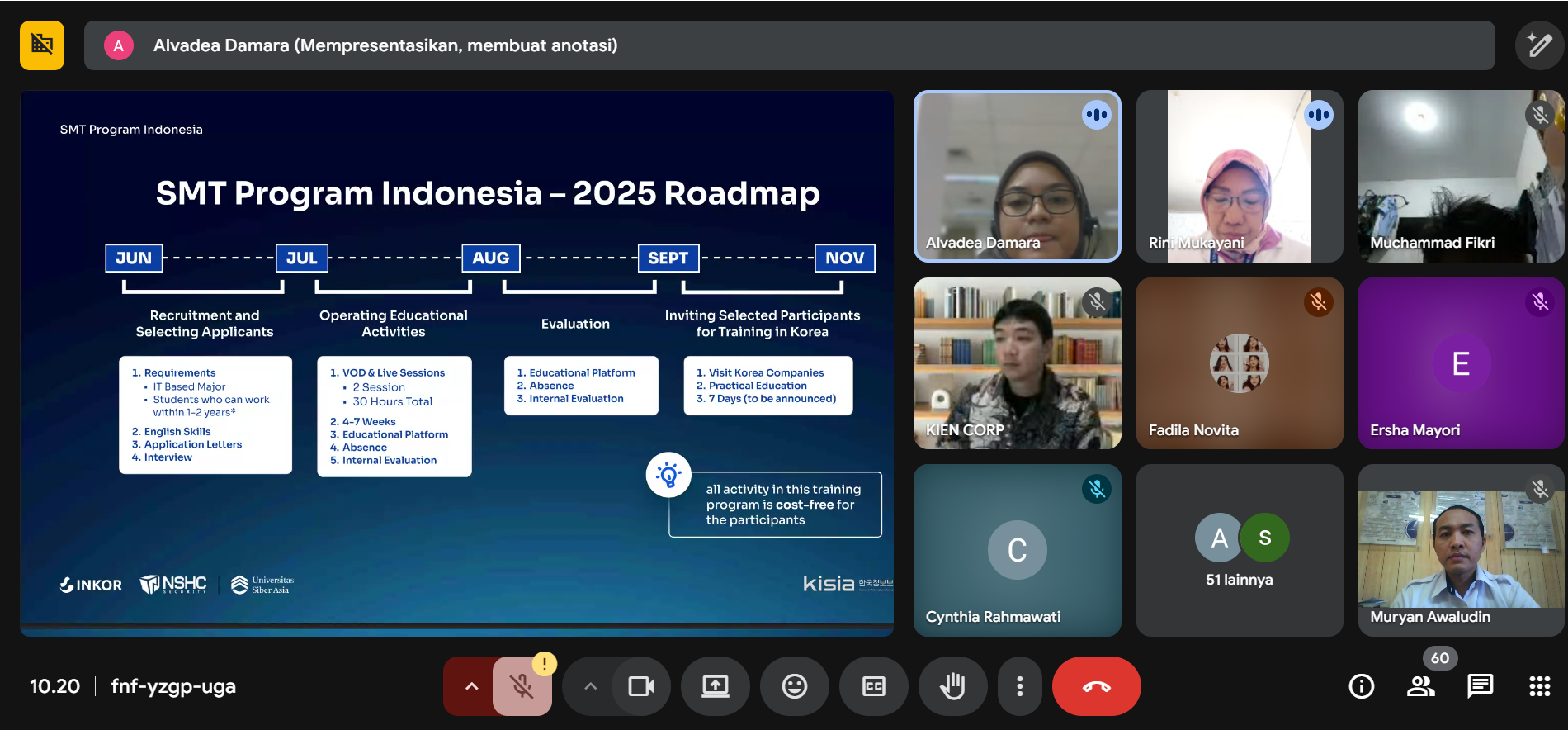Open the annotation pen tool
Image resolution: width=1568 pixels, height=730 pixels.
tap(1539, 45)
